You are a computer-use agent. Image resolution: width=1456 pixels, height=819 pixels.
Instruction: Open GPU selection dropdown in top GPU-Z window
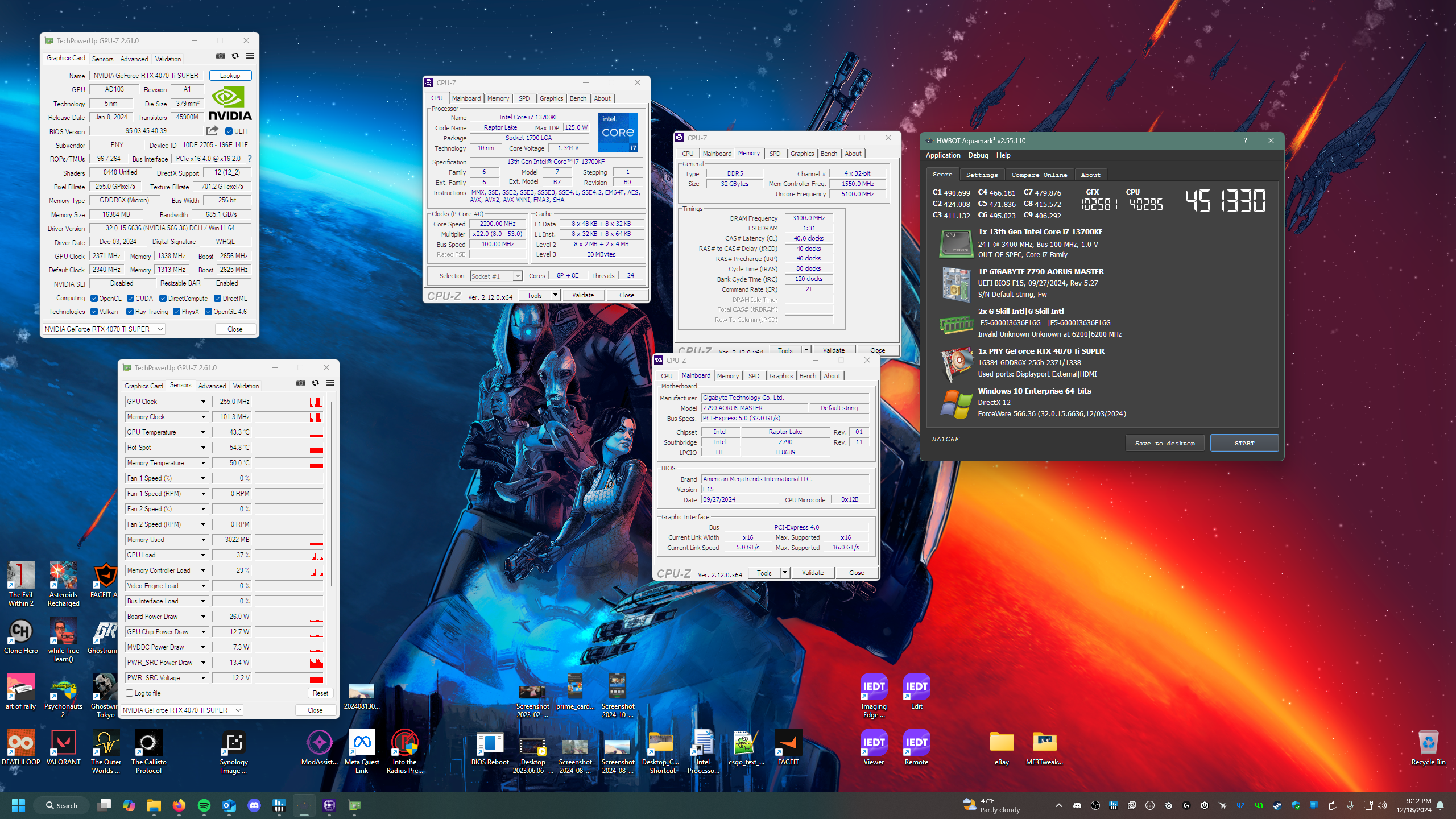104,329
